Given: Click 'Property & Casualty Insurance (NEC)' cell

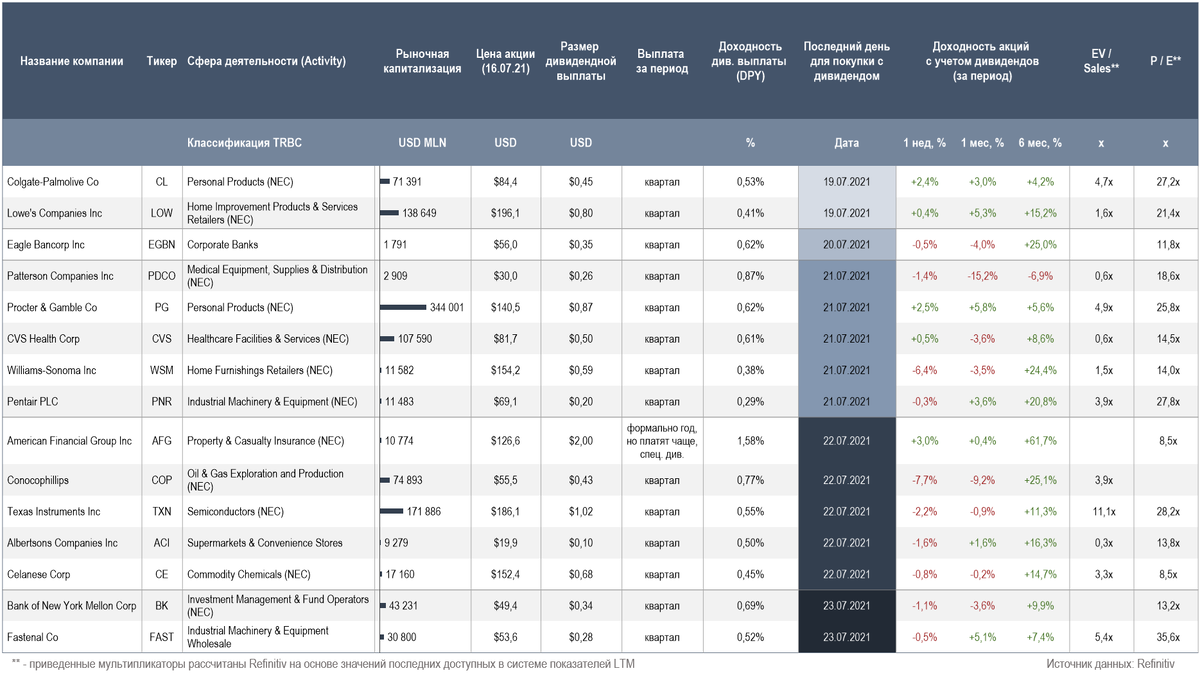Looking at the screenshot, I should (x=267, y=441).
